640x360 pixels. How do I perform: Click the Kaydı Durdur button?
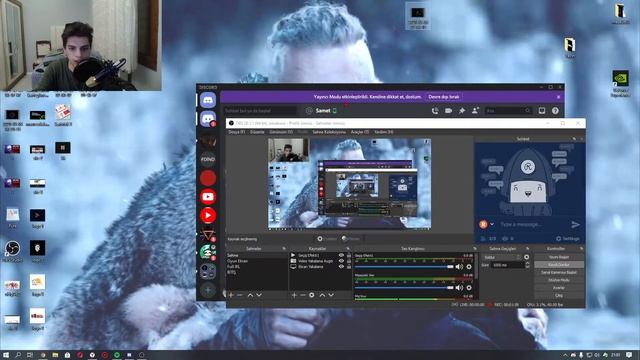pos(559,265)
